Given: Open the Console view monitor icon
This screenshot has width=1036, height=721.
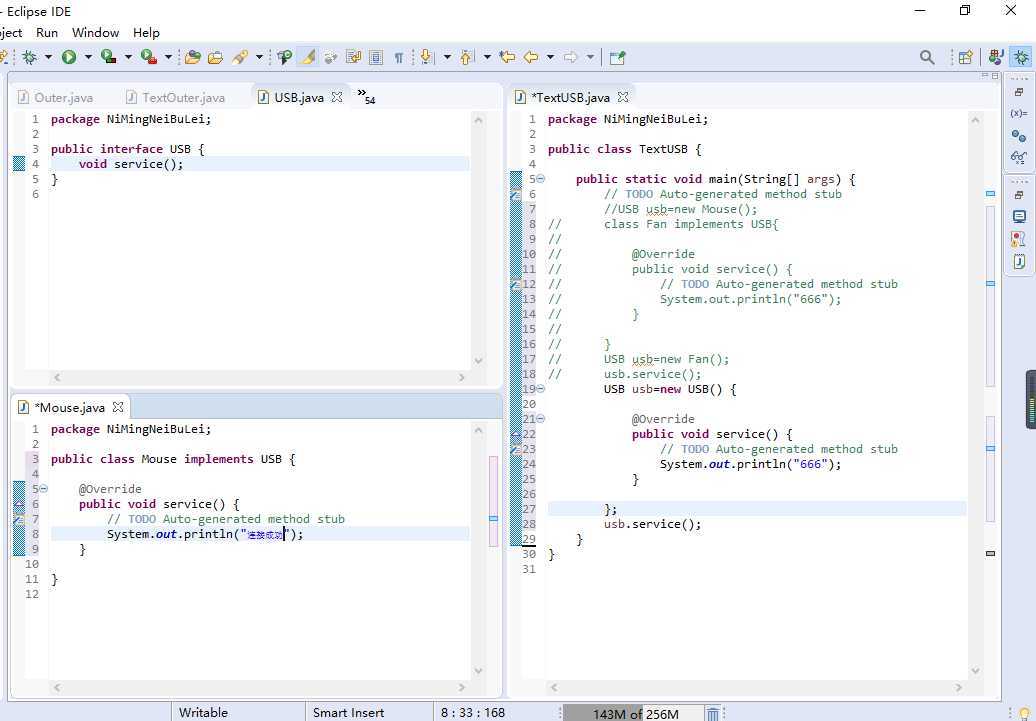Looking at the screenshot, I should click(1019, 217).
